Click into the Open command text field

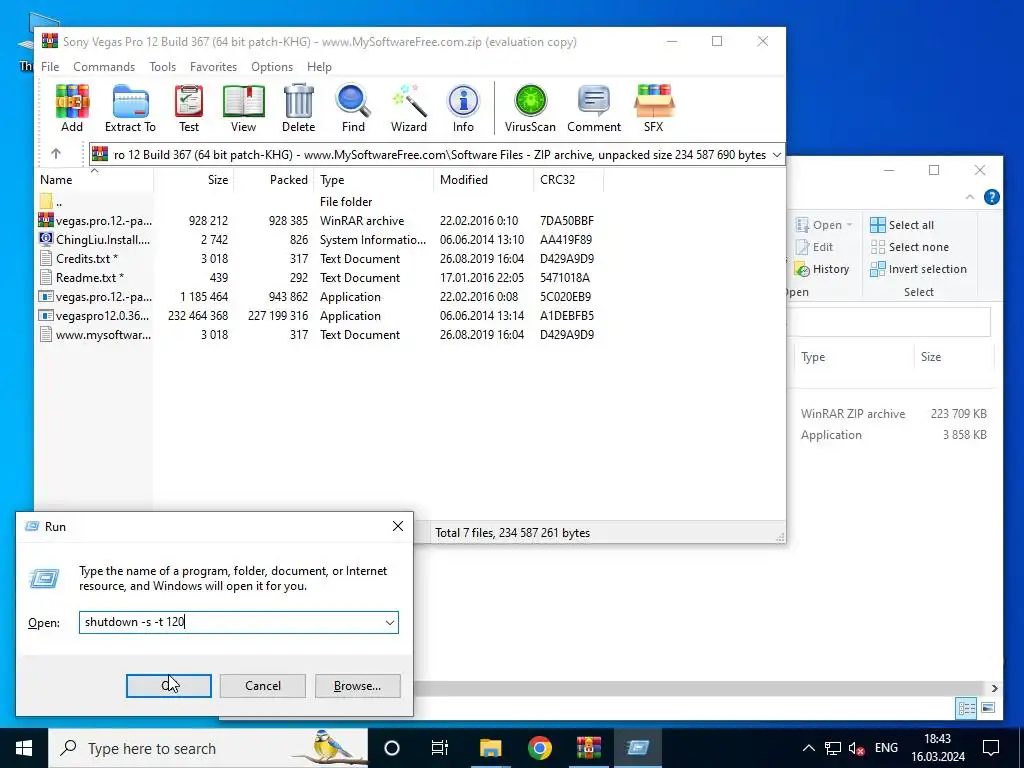click(231, 622)
